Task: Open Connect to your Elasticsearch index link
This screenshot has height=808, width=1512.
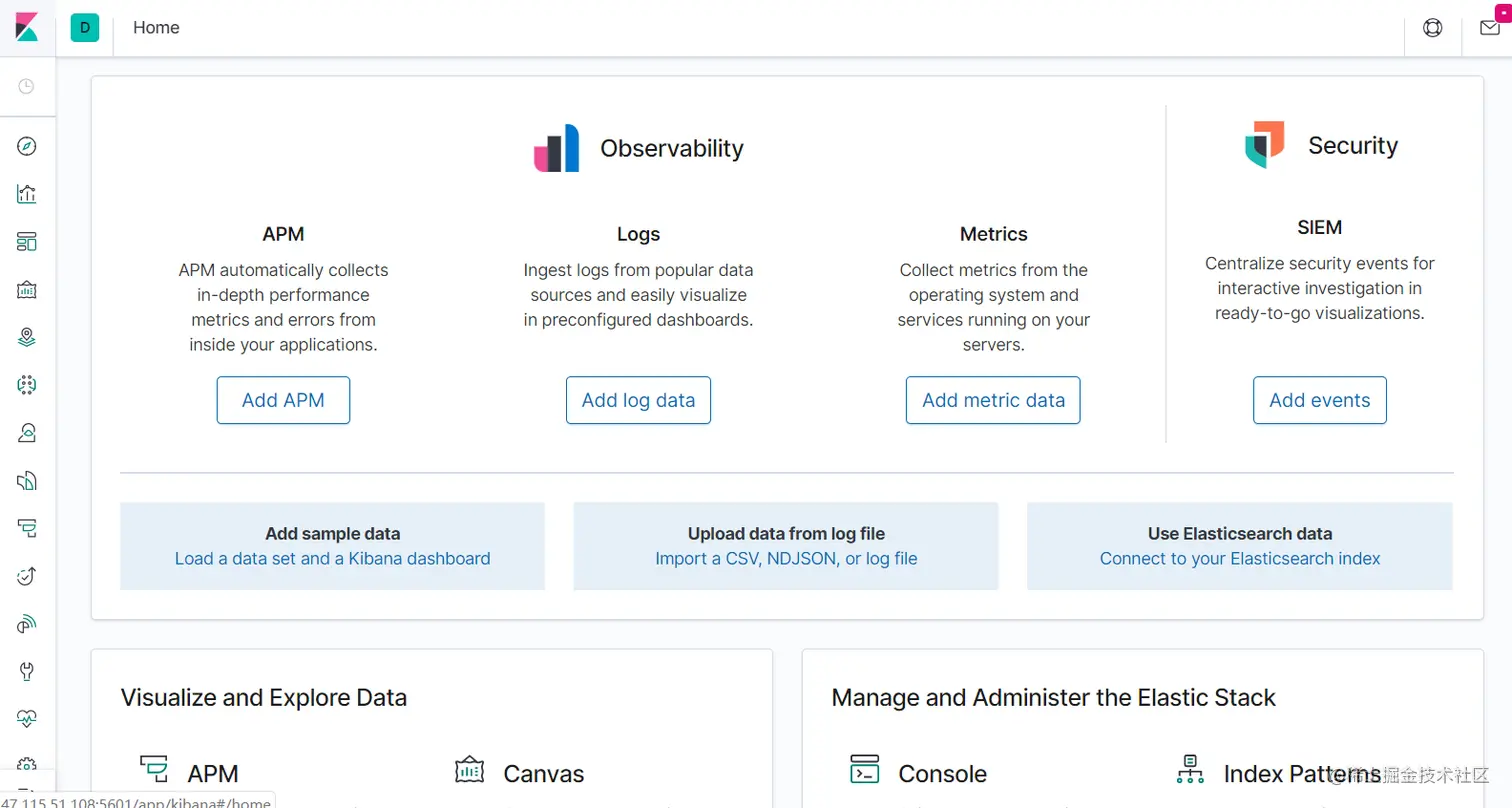Action: (1240, 559)
